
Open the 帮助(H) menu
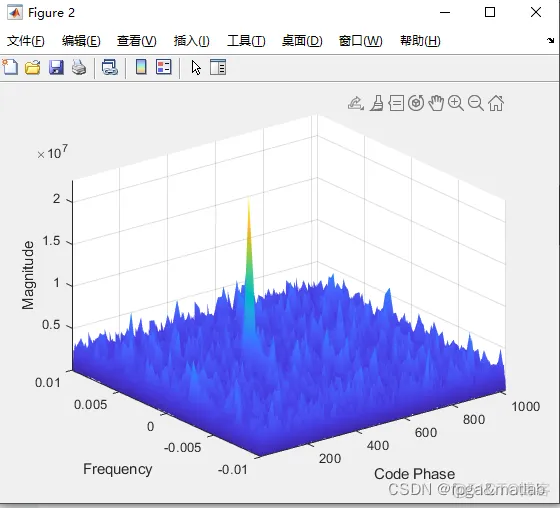420,41
